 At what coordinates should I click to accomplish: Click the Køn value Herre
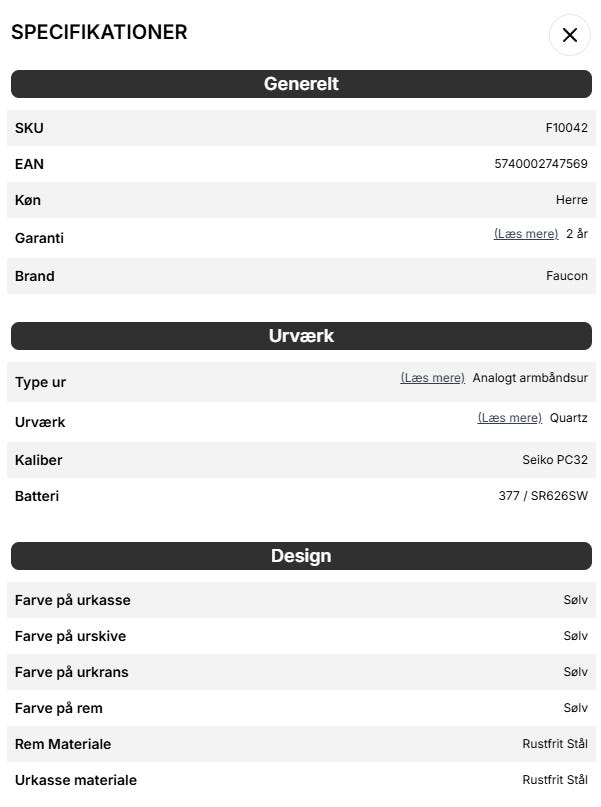(x=572, y=200)
